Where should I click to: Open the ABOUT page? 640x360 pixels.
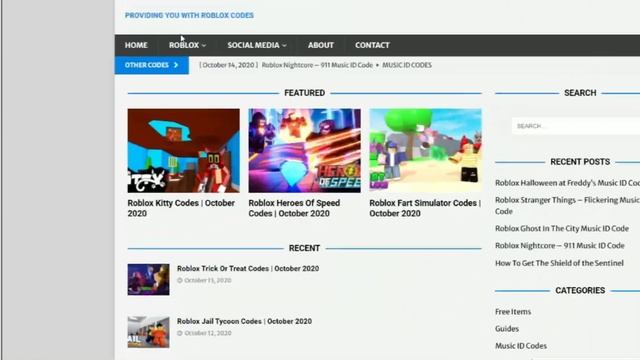click(x=320, y=45)
